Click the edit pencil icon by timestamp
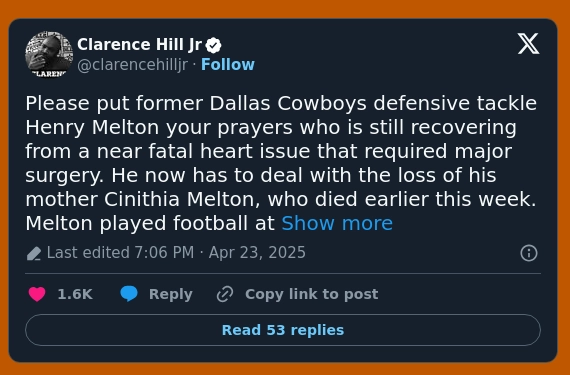Screen dimensions: 570x375 click(x=34, y=254)
